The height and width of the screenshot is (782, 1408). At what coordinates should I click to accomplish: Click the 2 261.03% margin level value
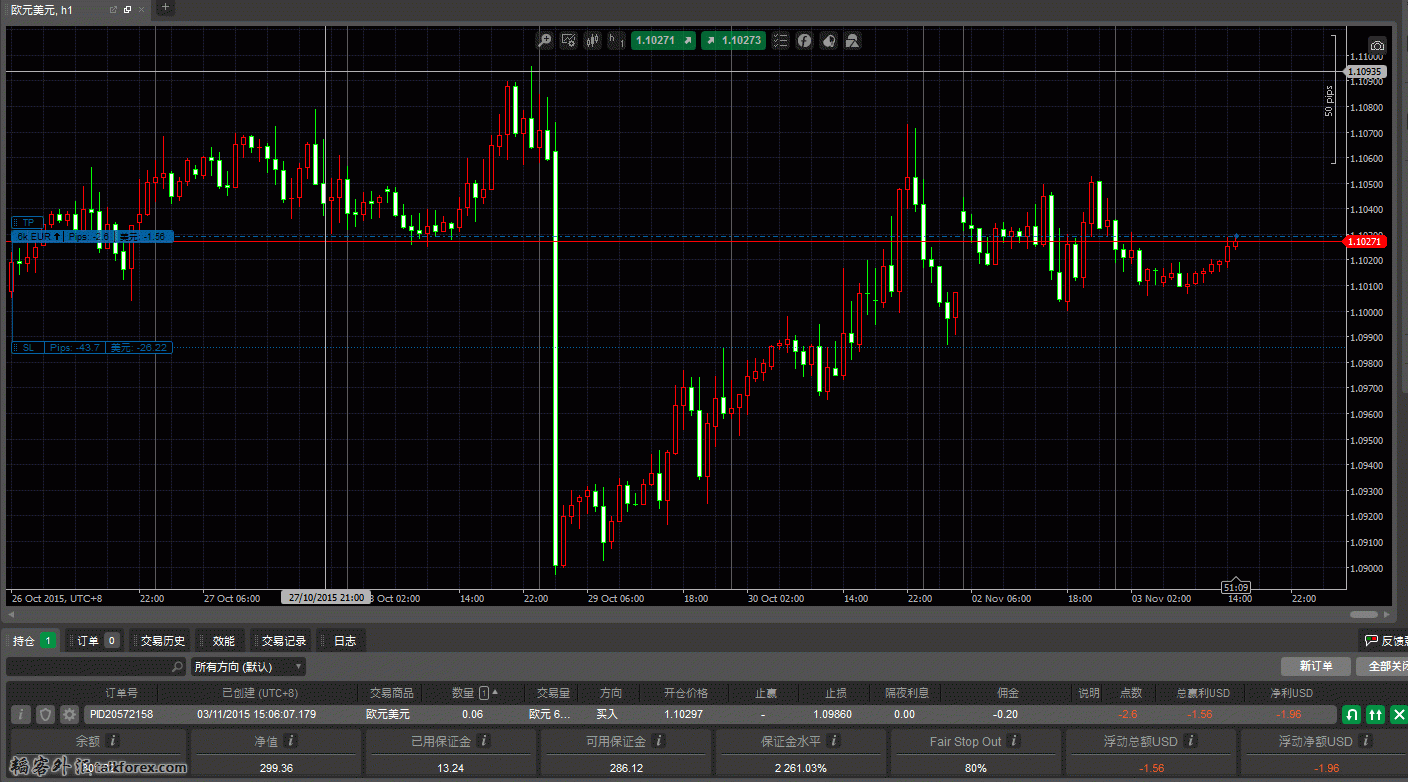pyautogui.click(x=800, y=768)
